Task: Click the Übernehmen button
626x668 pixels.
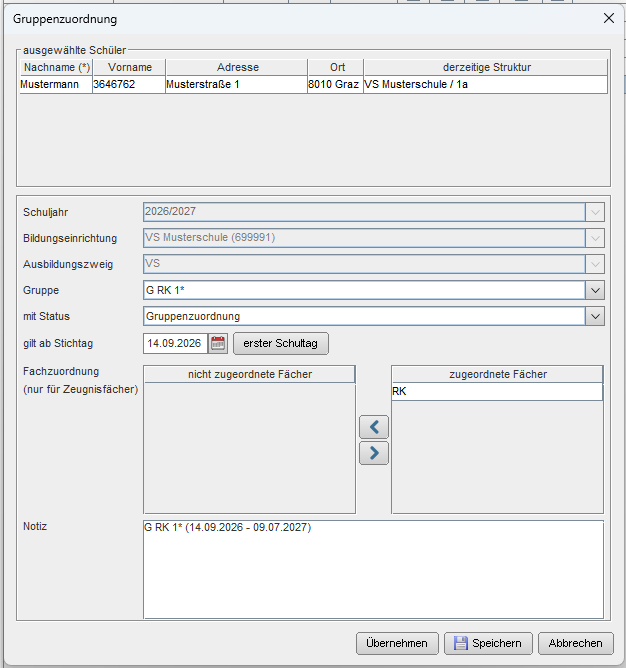Action: click(397, 643)
